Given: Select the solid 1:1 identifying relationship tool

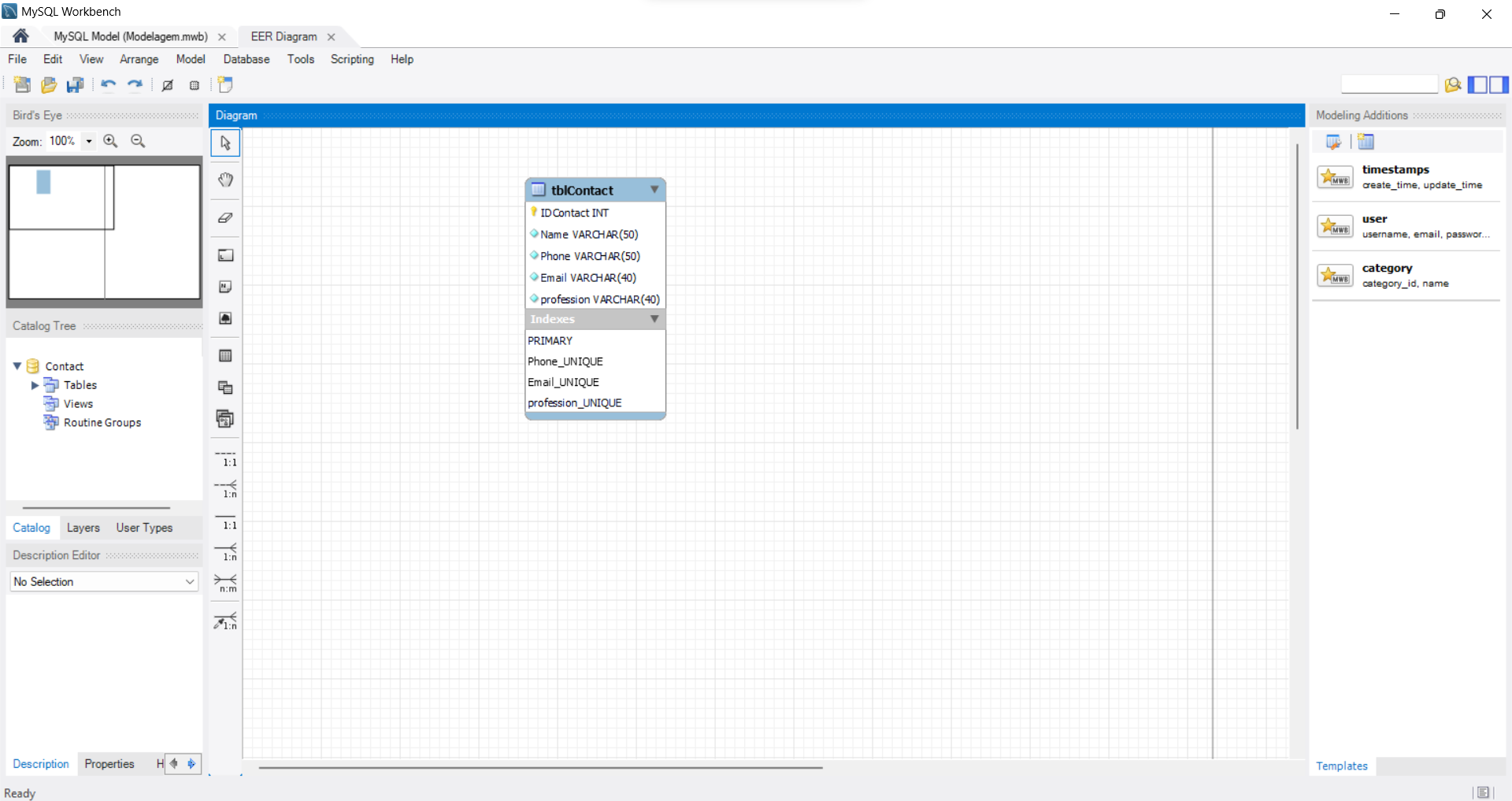Looking at the screenshot, I should (225, 522).
